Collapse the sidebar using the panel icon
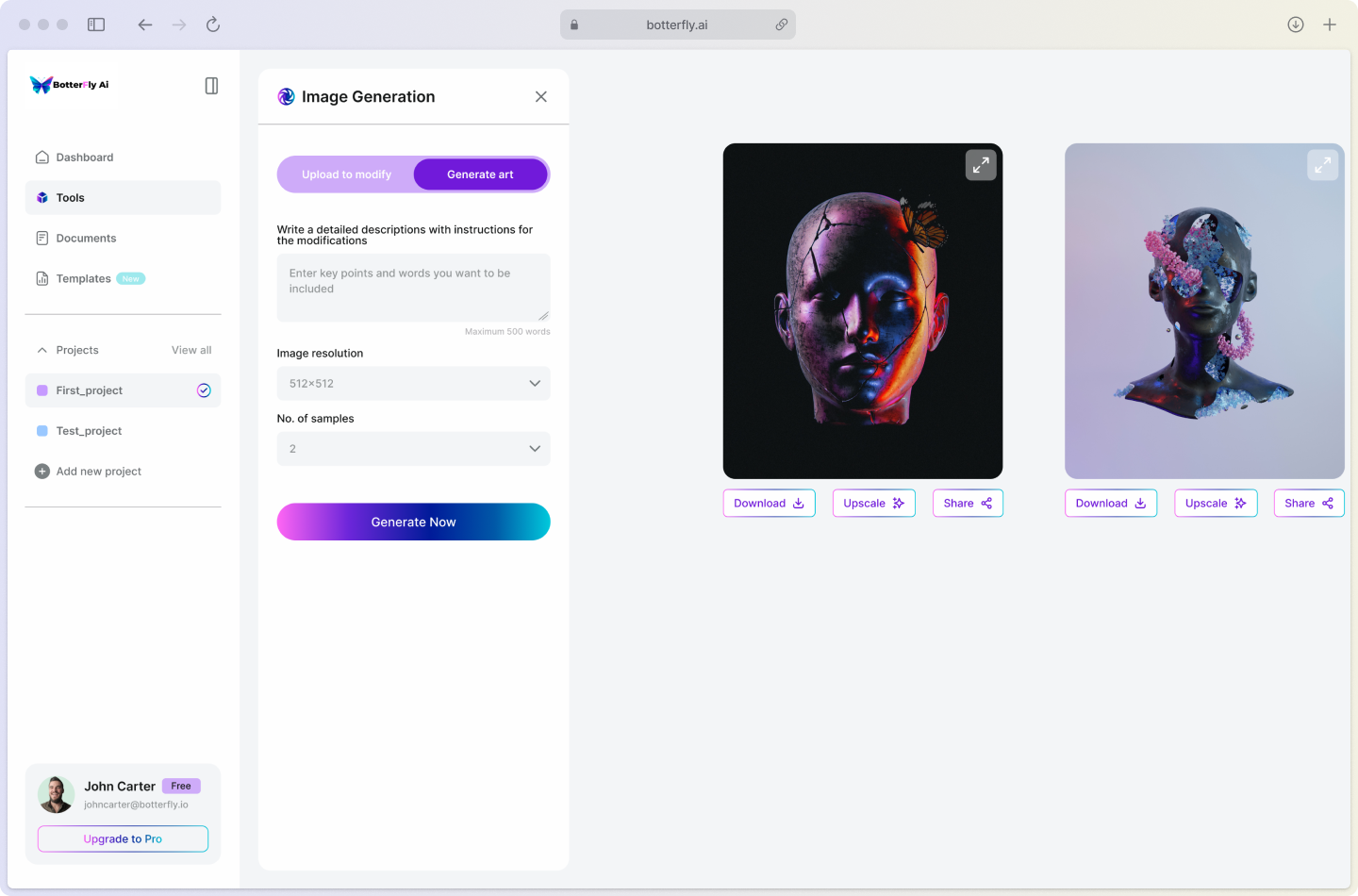The image size is (1358, 896). click(x=211, y=86)
